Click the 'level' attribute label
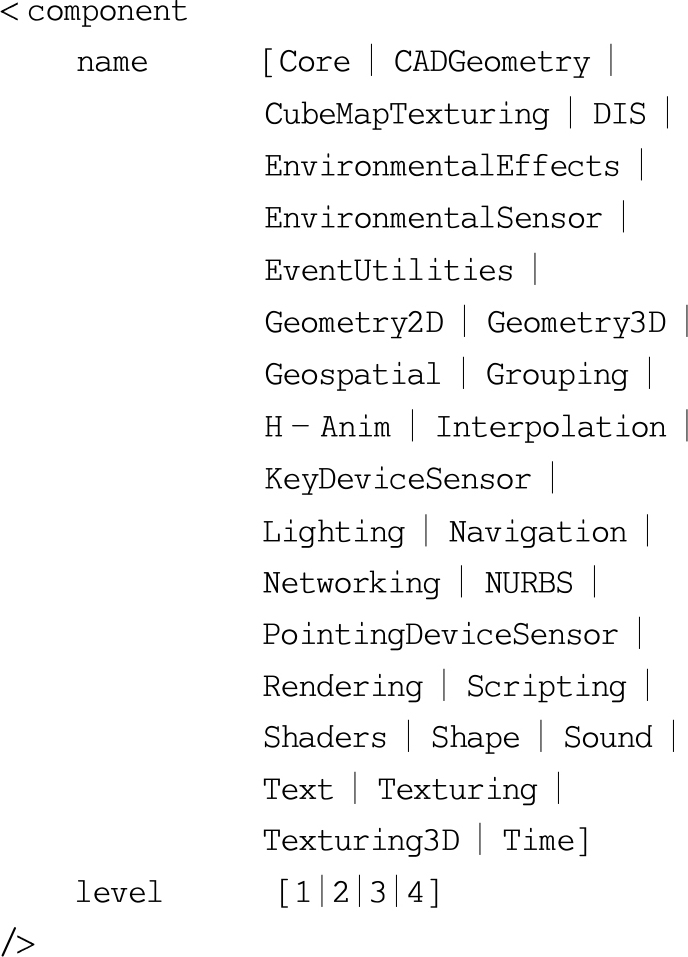This screenshot has height=957, width=688. click(119, 892)
